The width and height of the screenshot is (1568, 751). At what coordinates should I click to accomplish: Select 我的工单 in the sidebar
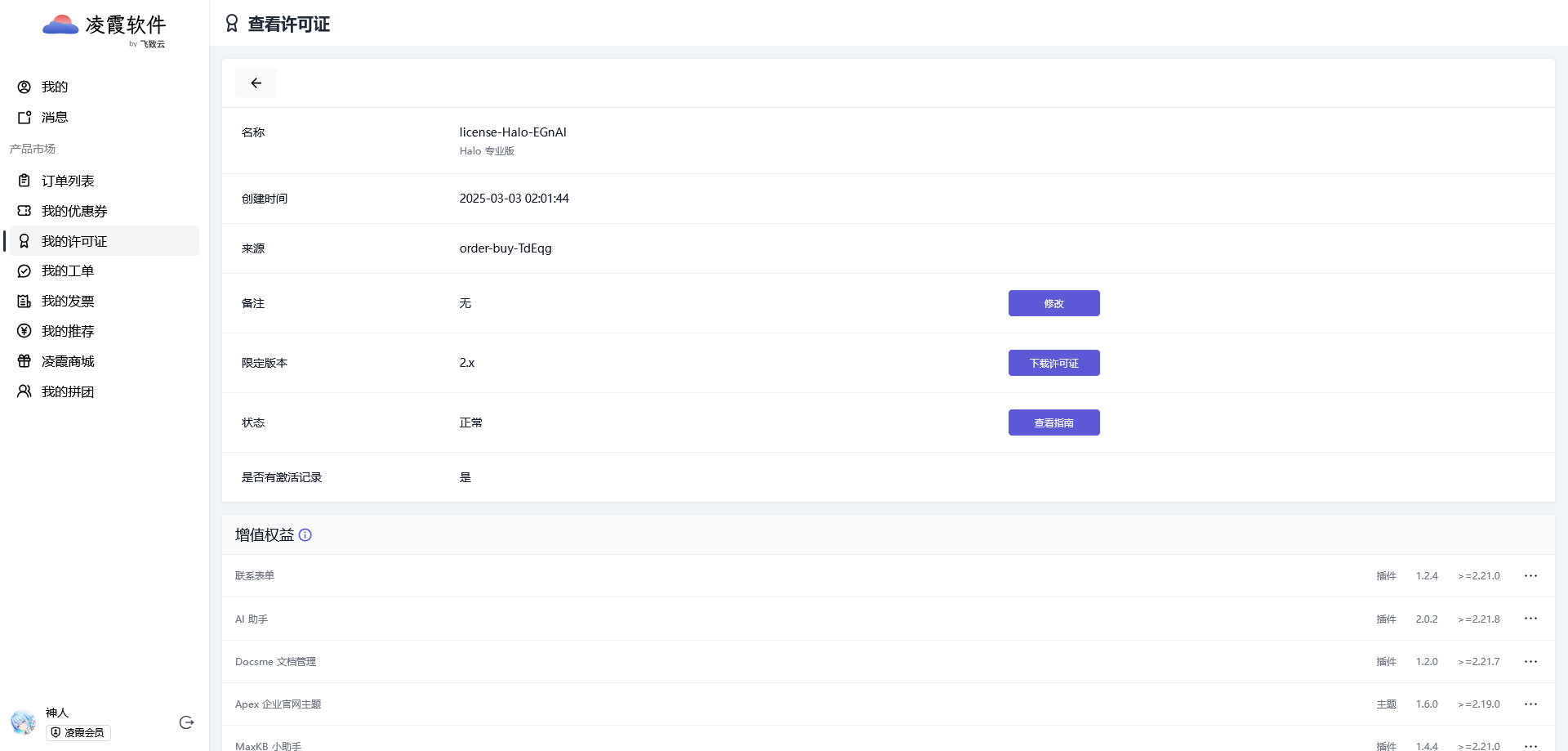pos(68,271)
